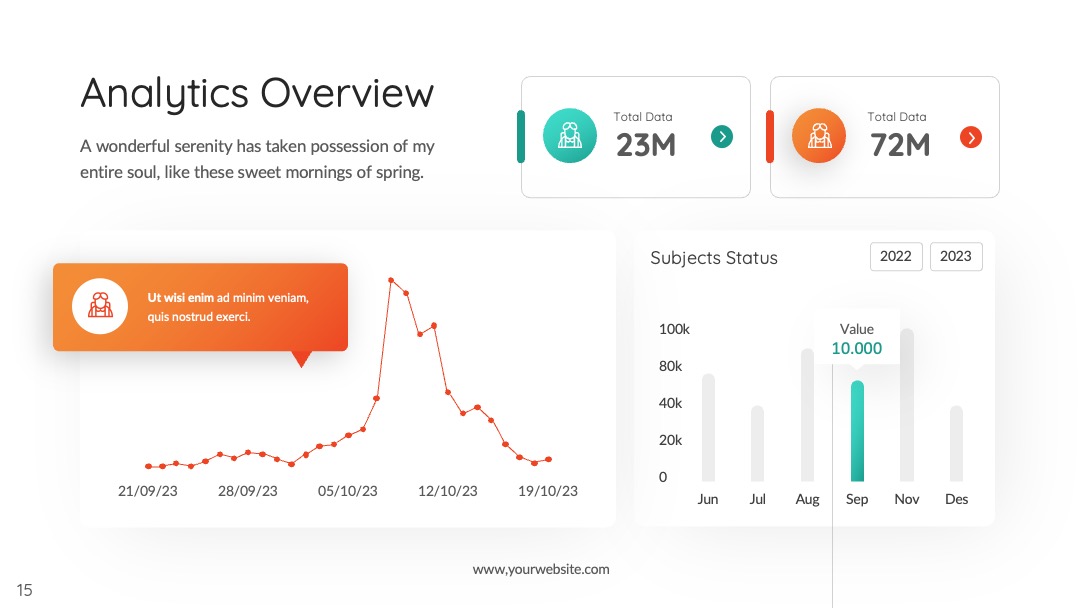This screenshot has height=608, width=1080.
Task: Click the gray Nov bar
Action: click(x=907, y=405)
